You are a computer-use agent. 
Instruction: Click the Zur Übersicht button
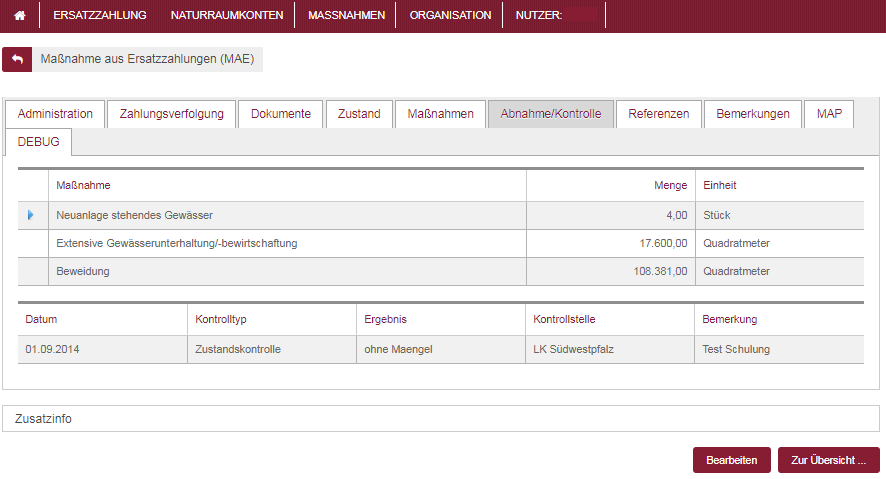tap(828, 460)
